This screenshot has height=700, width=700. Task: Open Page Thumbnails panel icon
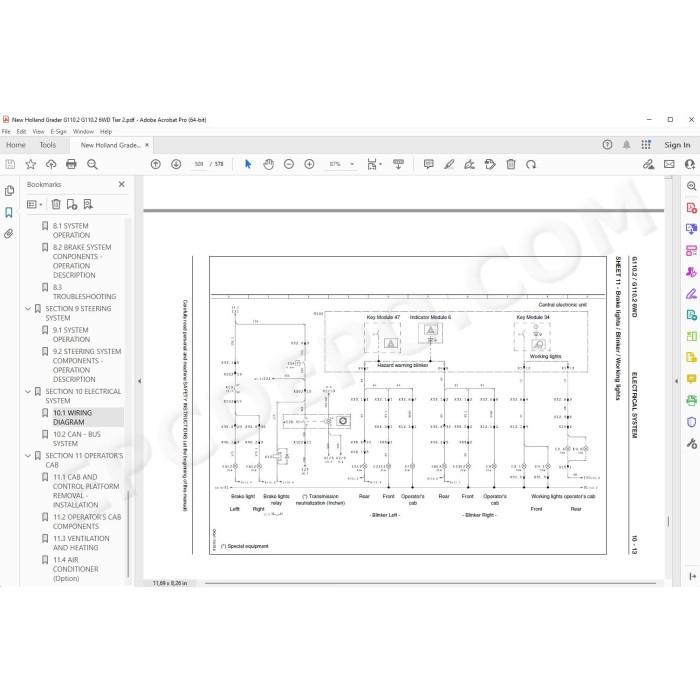click(9, 191)
